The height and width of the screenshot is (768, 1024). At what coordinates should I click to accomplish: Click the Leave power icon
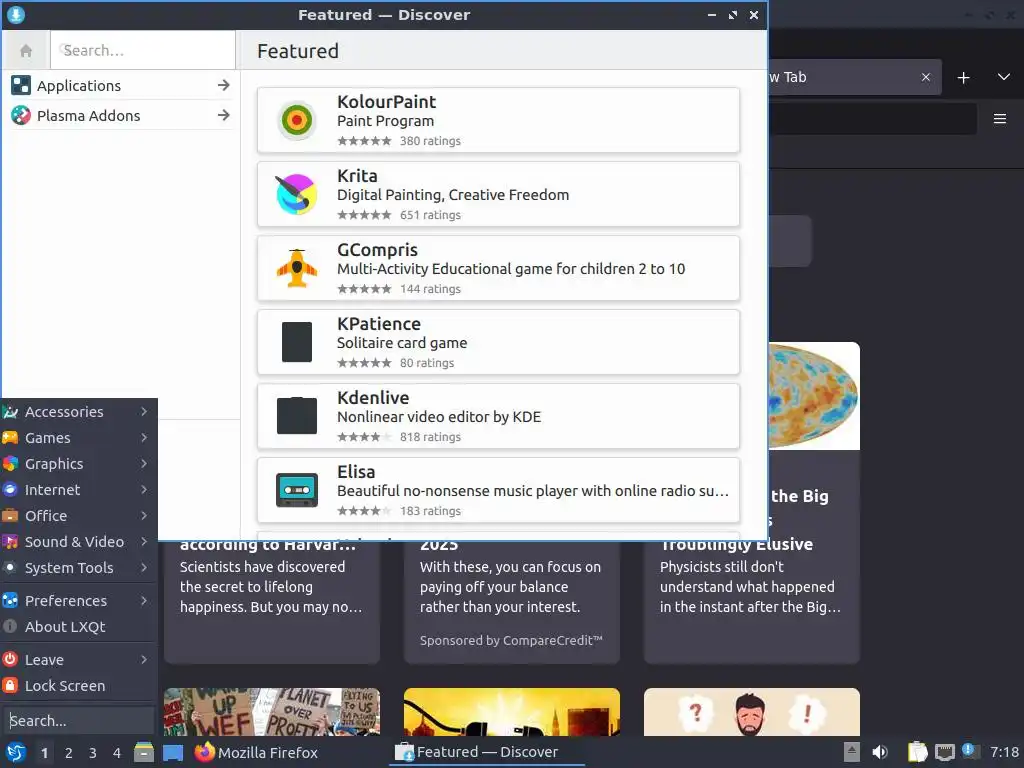10,659
